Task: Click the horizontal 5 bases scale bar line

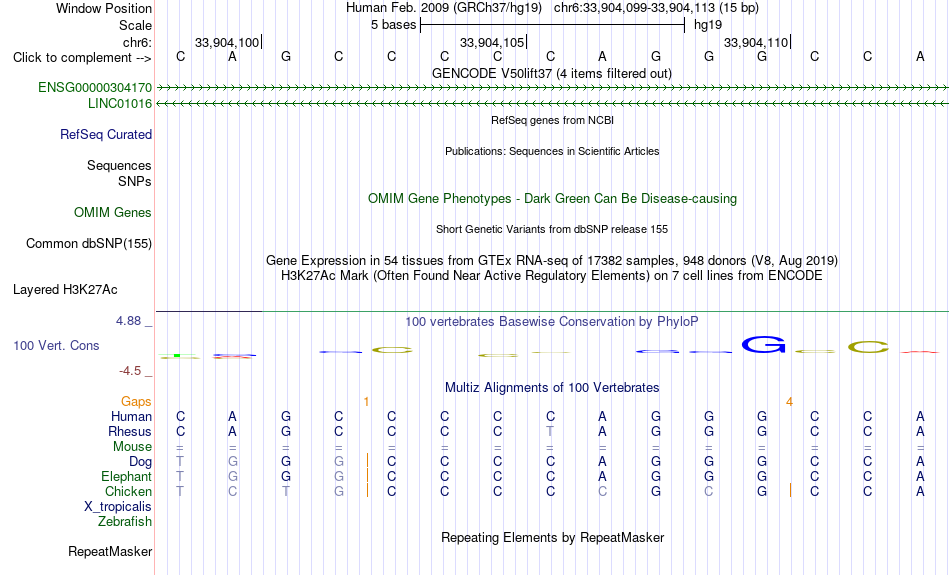Action: (553, 25)
